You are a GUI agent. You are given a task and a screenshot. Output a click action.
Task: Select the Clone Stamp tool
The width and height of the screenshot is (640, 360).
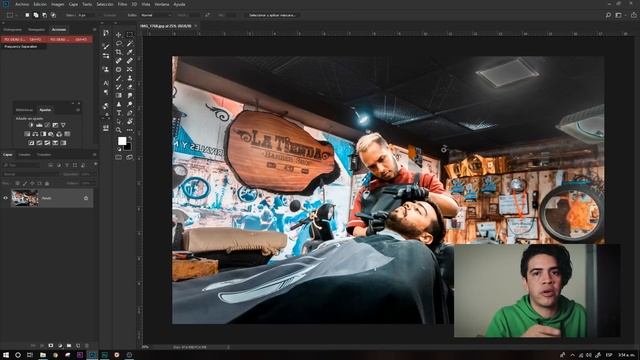click(129, 78)
